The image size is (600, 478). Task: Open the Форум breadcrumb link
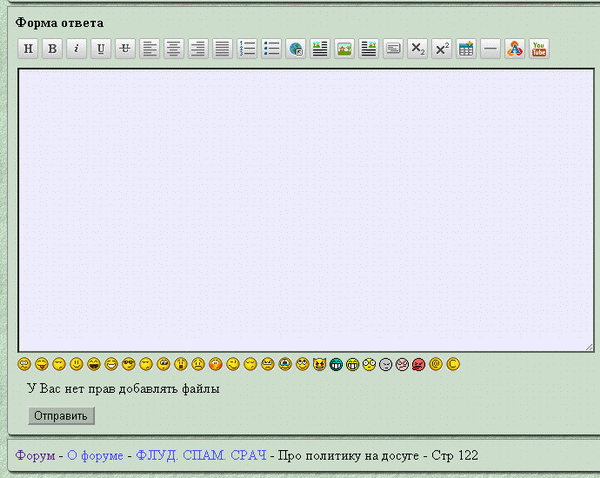(35, 456)
